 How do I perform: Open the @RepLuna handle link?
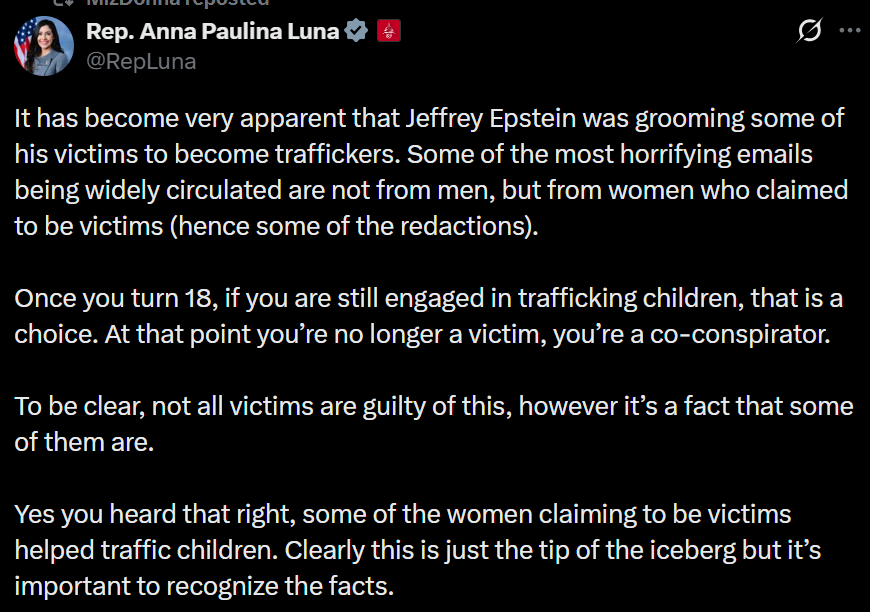coord(141,61)
